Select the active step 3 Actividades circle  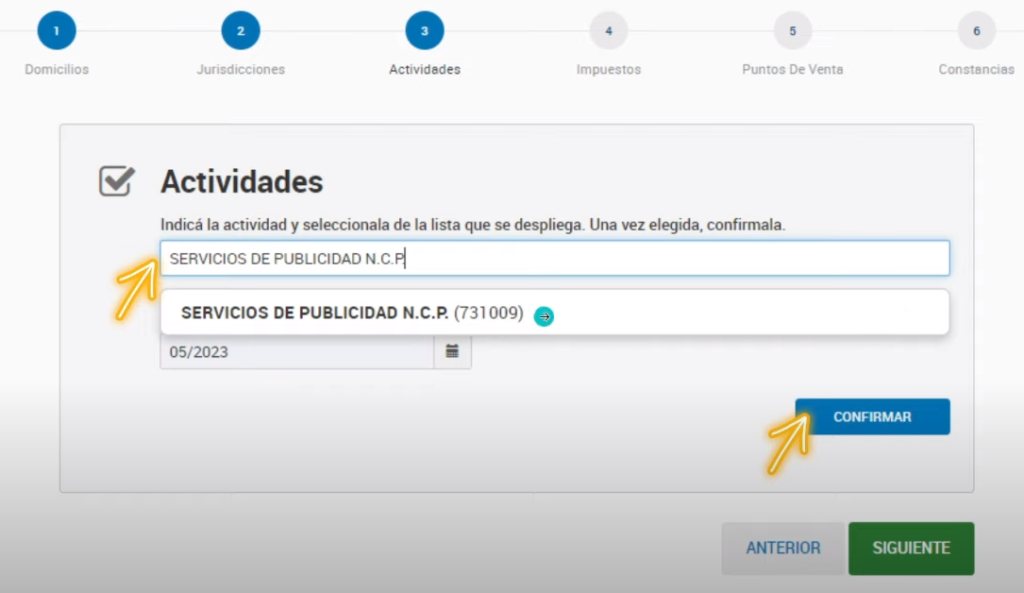tap(424, 29)
